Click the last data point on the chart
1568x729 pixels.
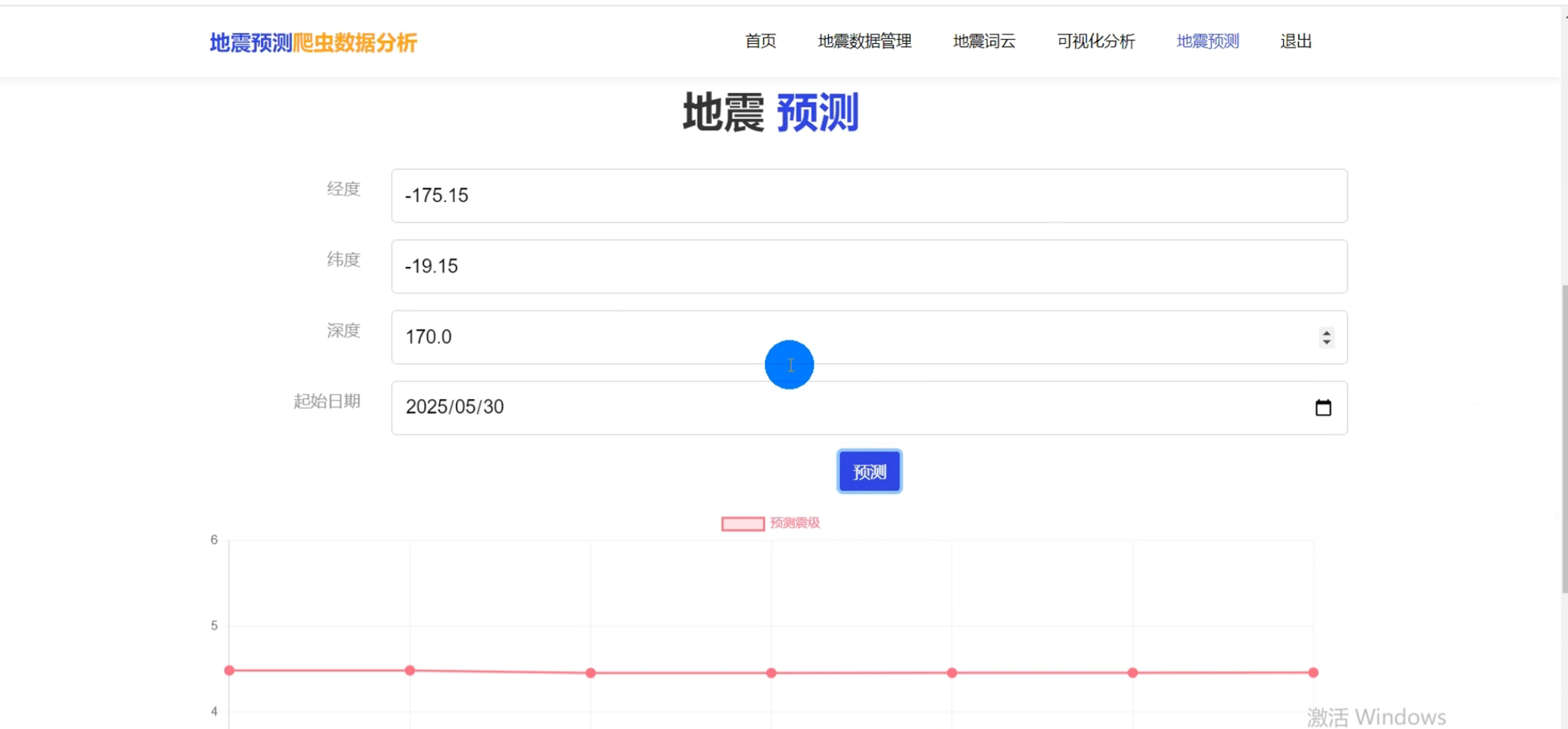pyautogui.click(x=1313, y=673)
